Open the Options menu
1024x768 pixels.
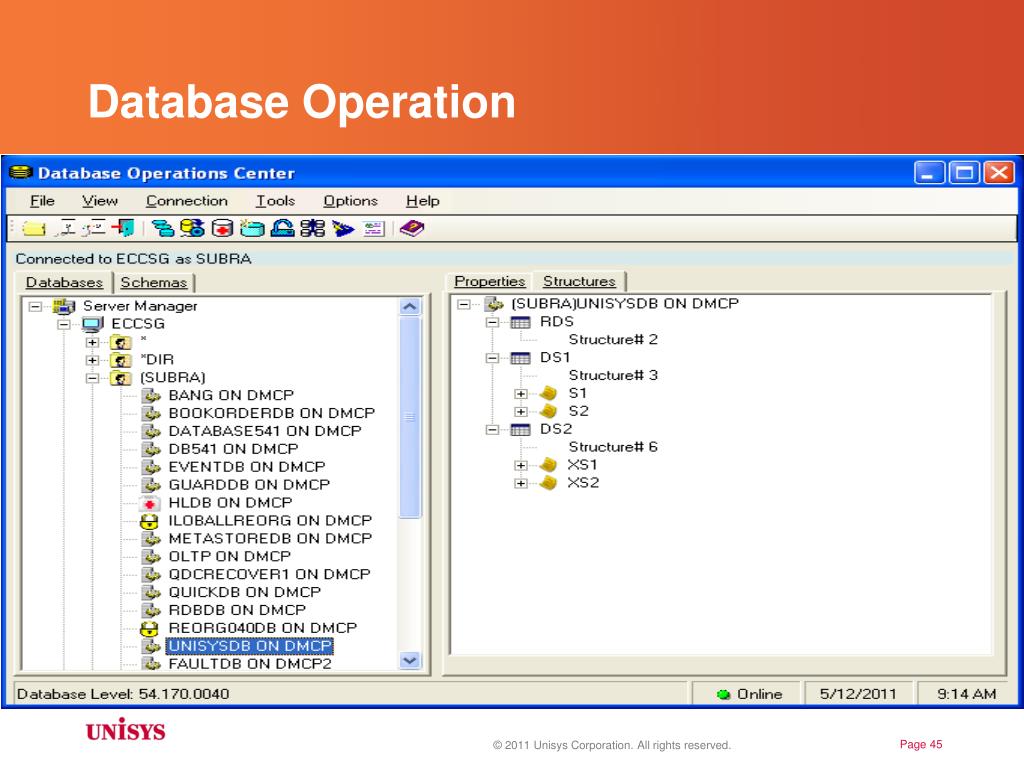[x=351, y=200]
